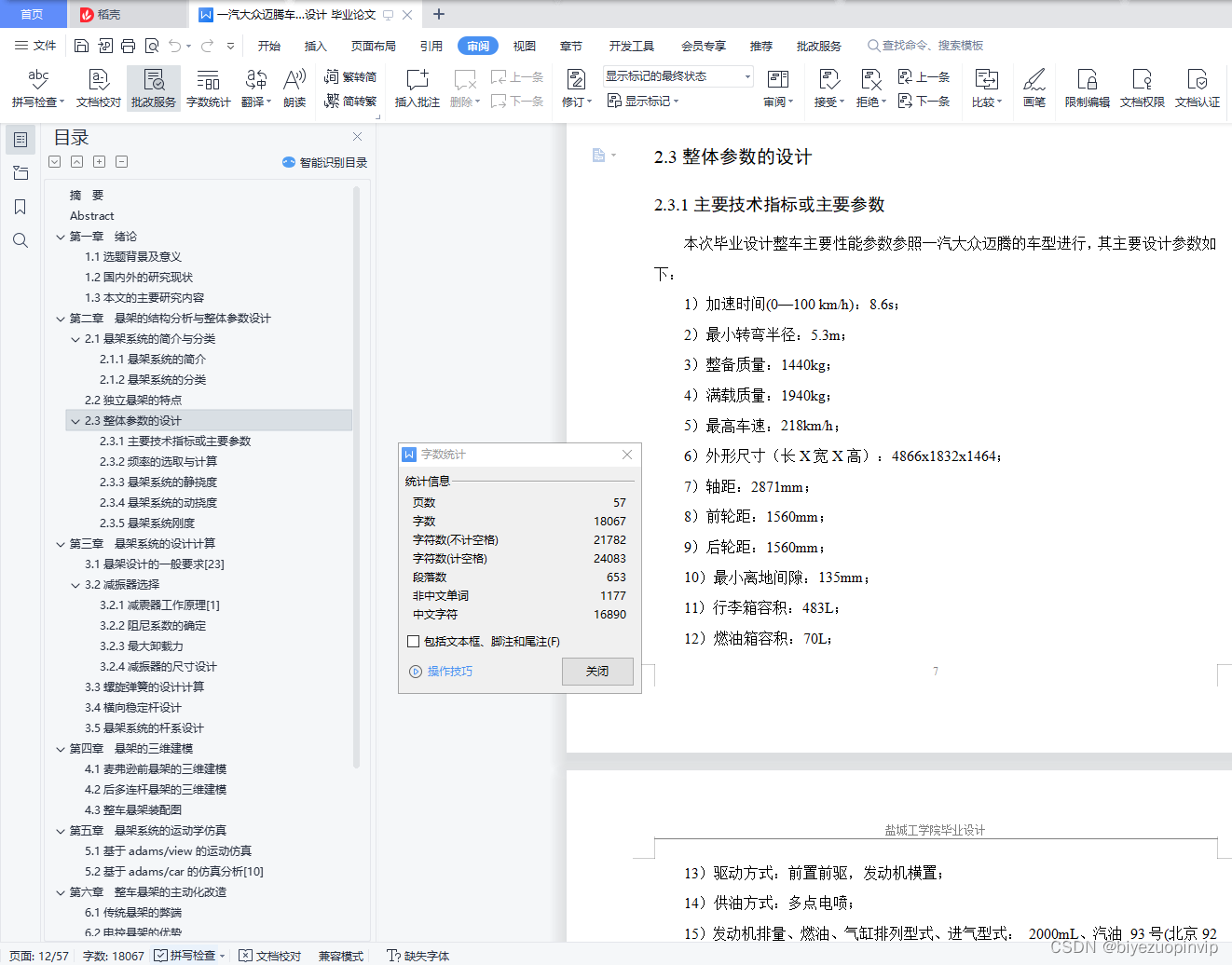Open the 审阅 review pane button

click(x=778, y=88)
